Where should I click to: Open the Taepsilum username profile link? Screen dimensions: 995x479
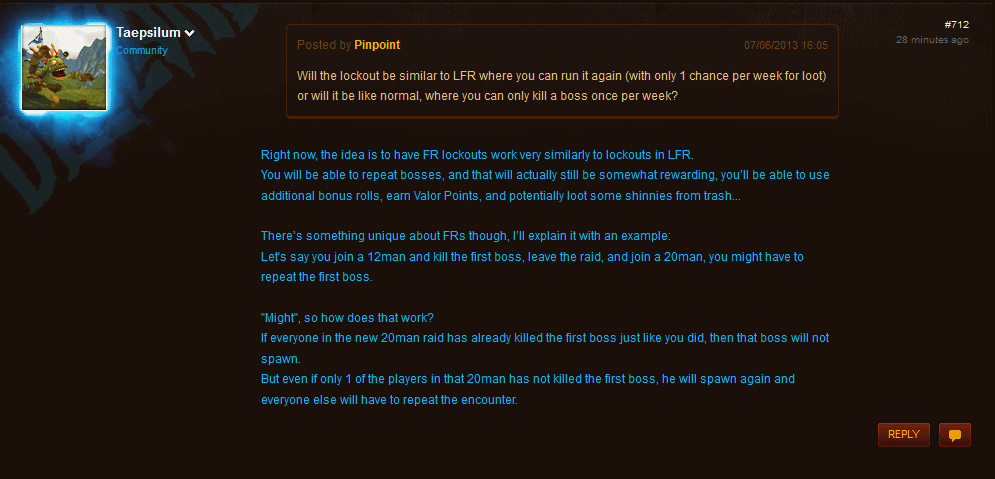(x=148, y=33)
